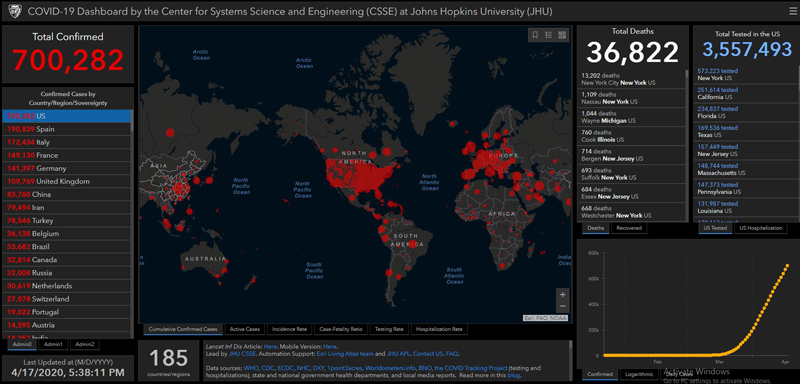Open the hamburger menu icon

coord(791,11)
